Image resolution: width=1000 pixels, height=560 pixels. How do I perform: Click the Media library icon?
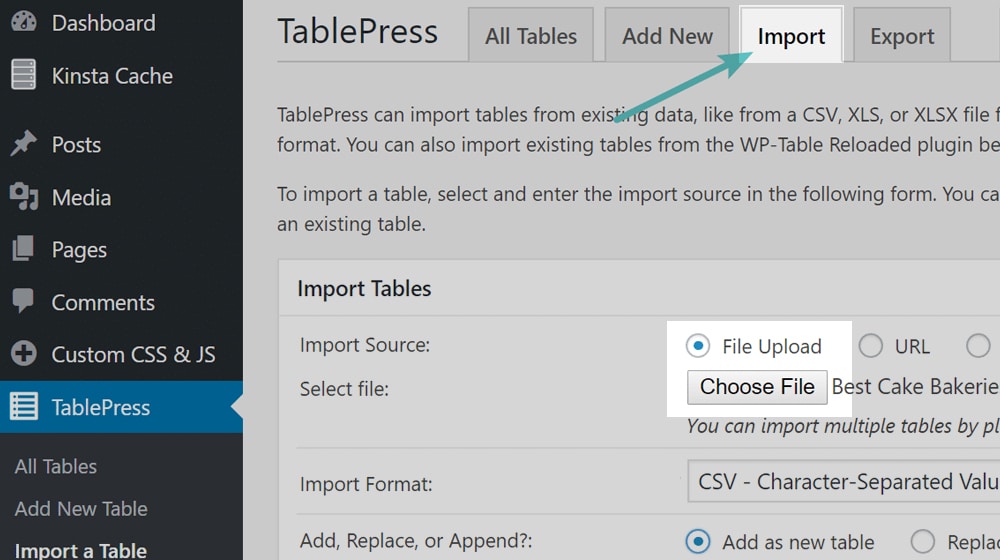[x=24, y=196]
